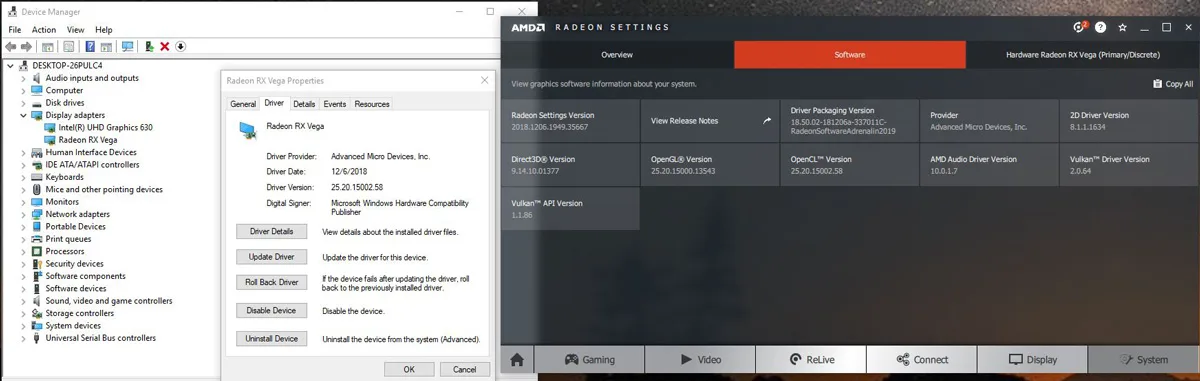Open the System section in Radeon Settings
1200x381 pixels.
(x=1143, y=360)
